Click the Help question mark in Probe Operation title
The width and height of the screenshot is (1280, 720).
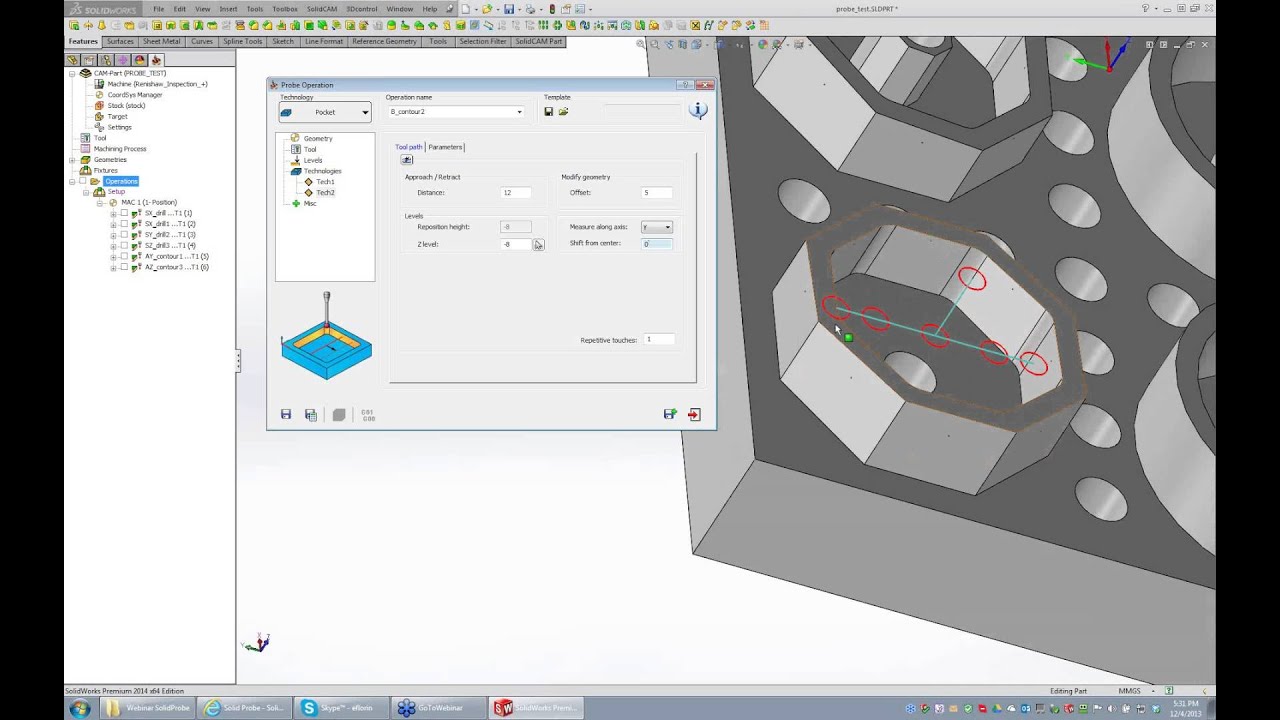pyautogui.click(x=684, y=85)
